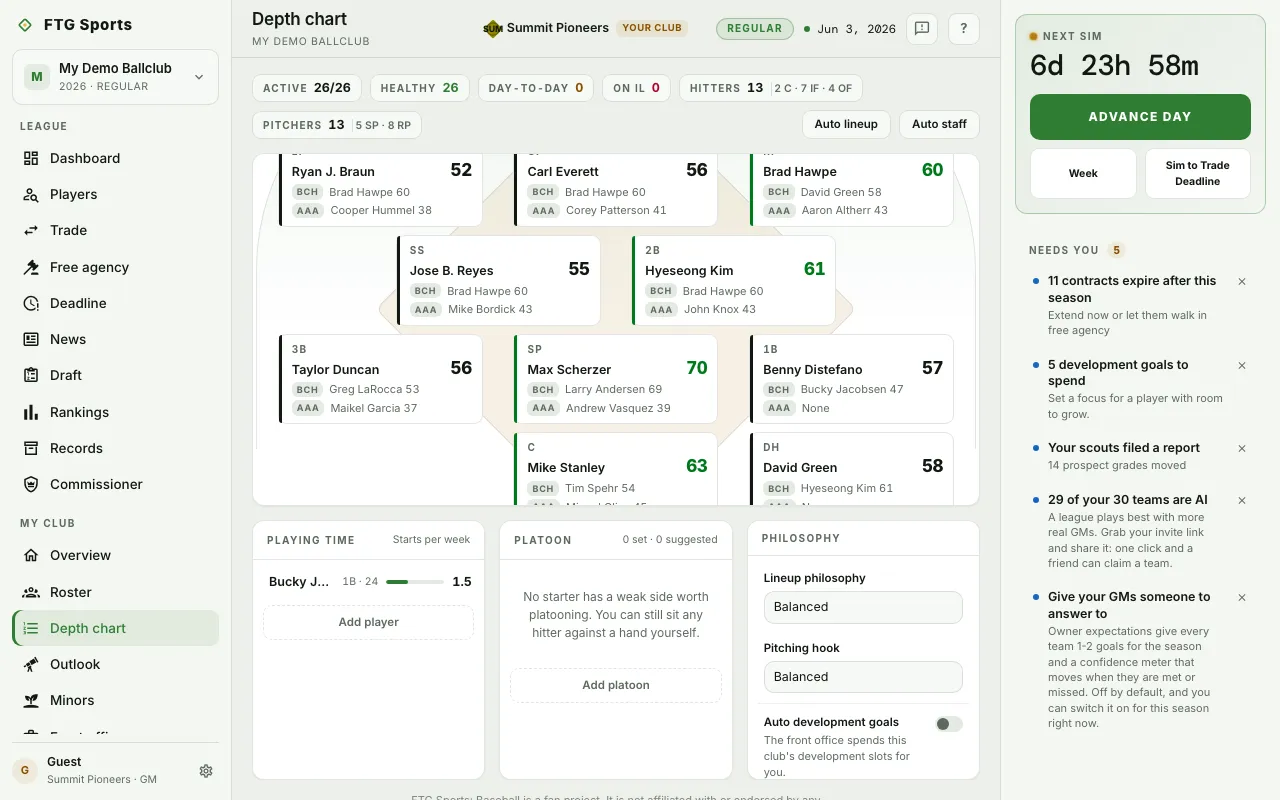Dismiss the Give your GMs notification
The image size is (1280, 800).
pos(1242,598)
